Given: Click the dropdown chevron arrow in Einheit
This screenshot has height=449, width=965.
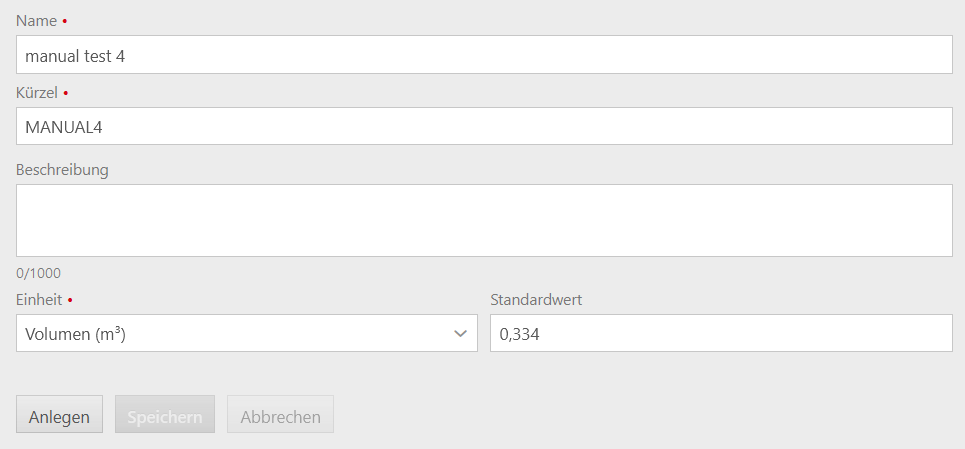Looking at the screenshot, I should (460, 333).
